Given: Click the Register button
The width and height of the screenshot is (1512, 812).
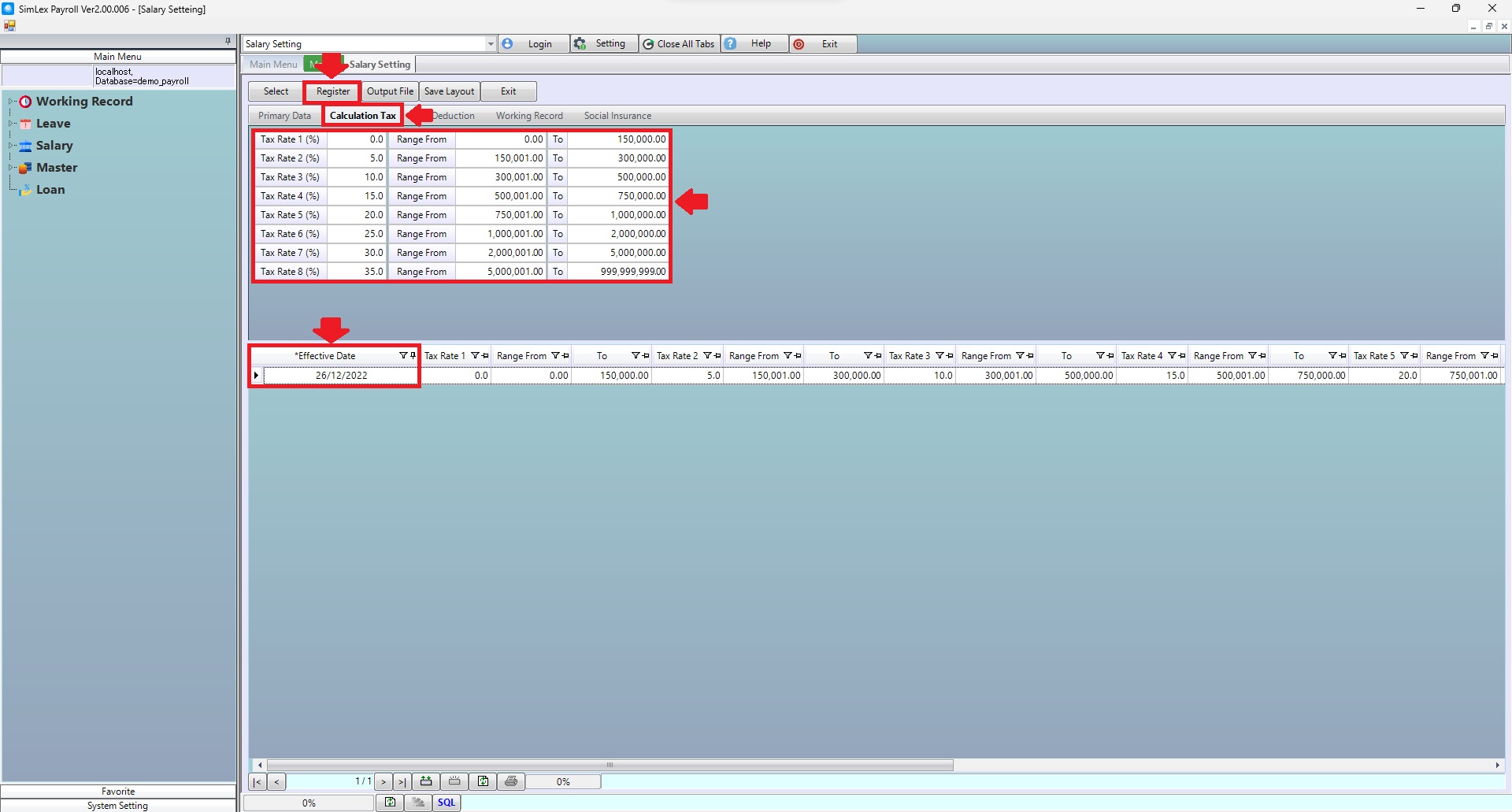Looking at the screenshot, I should (x=332, y=91).
